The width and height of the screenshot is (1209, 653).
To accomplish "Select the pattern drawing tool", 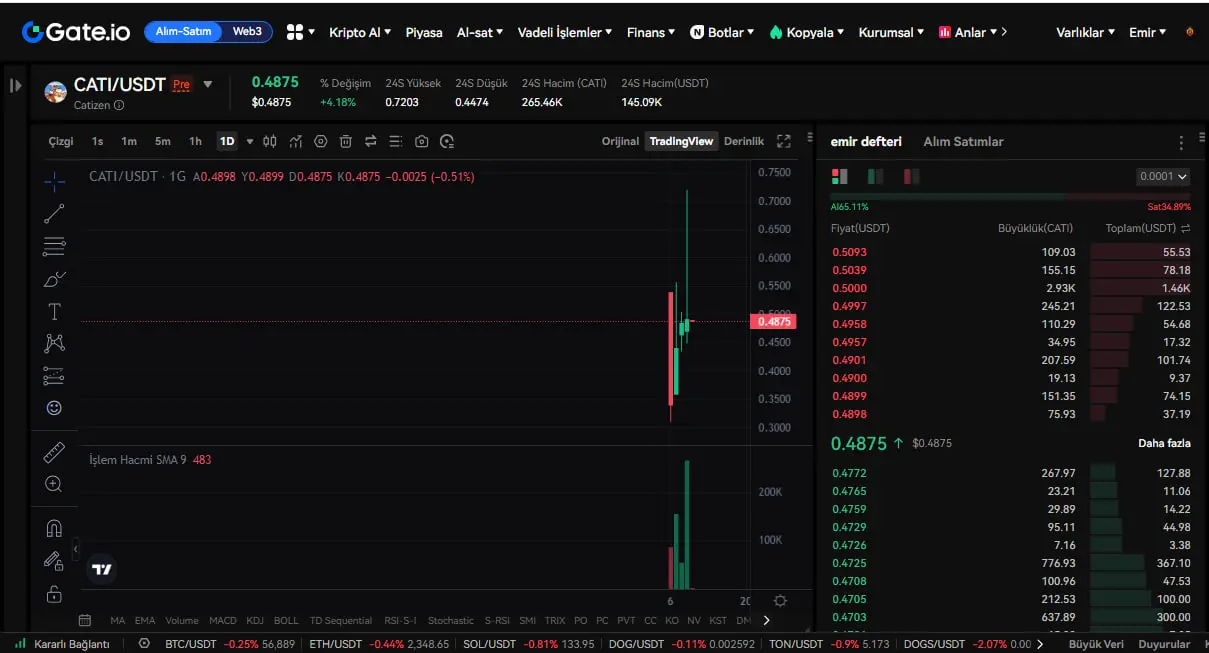I will coord(54,344).
